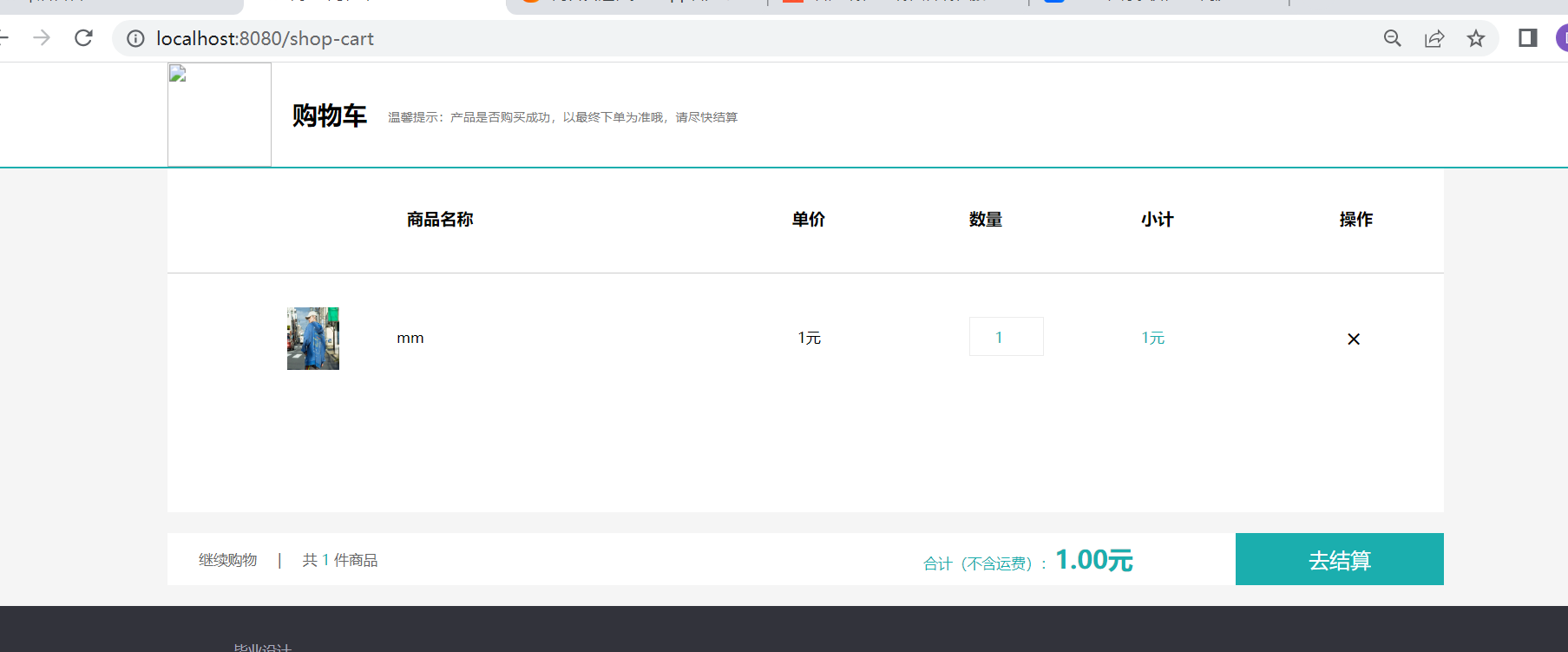This screenshot has height=652, width=1568.
Task: Click the 操作 column header
Action: click(1356, 220)
